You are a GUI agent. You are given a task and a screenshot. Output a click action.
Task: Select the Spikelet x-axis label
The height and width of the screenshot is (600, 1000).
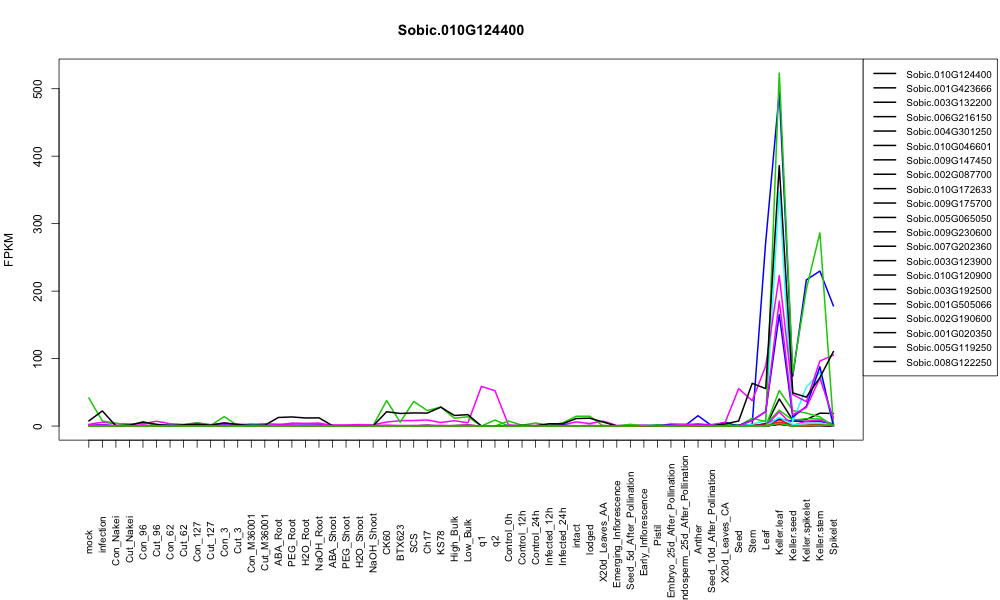[x=833, y=536]
